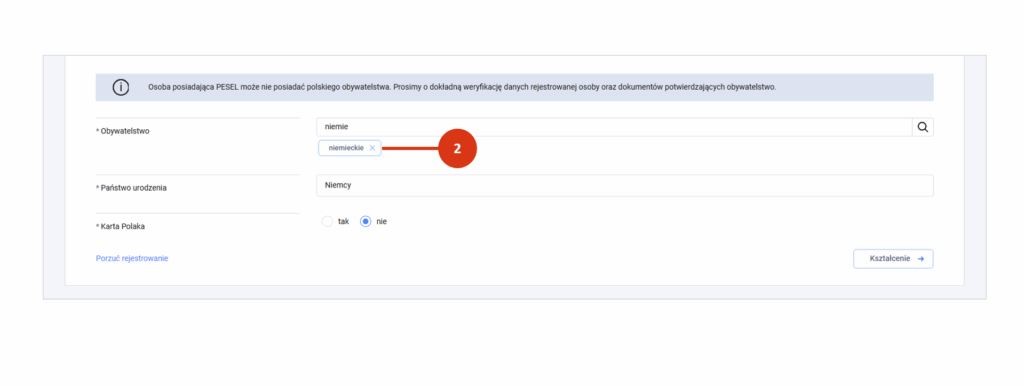
Task: Click the magnifier search icon beside Obywatelstwo
Action: coord(923,127)
